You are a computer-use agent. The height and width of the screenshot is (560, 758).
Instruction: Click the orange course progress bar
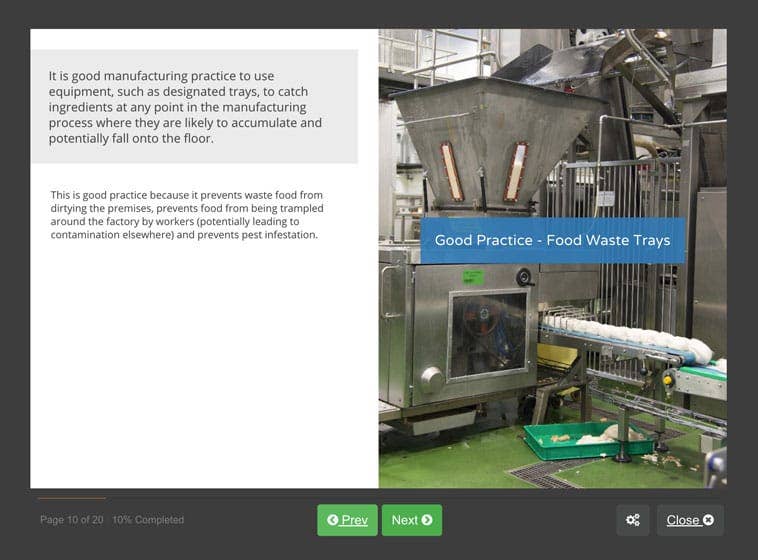[71, 498]
